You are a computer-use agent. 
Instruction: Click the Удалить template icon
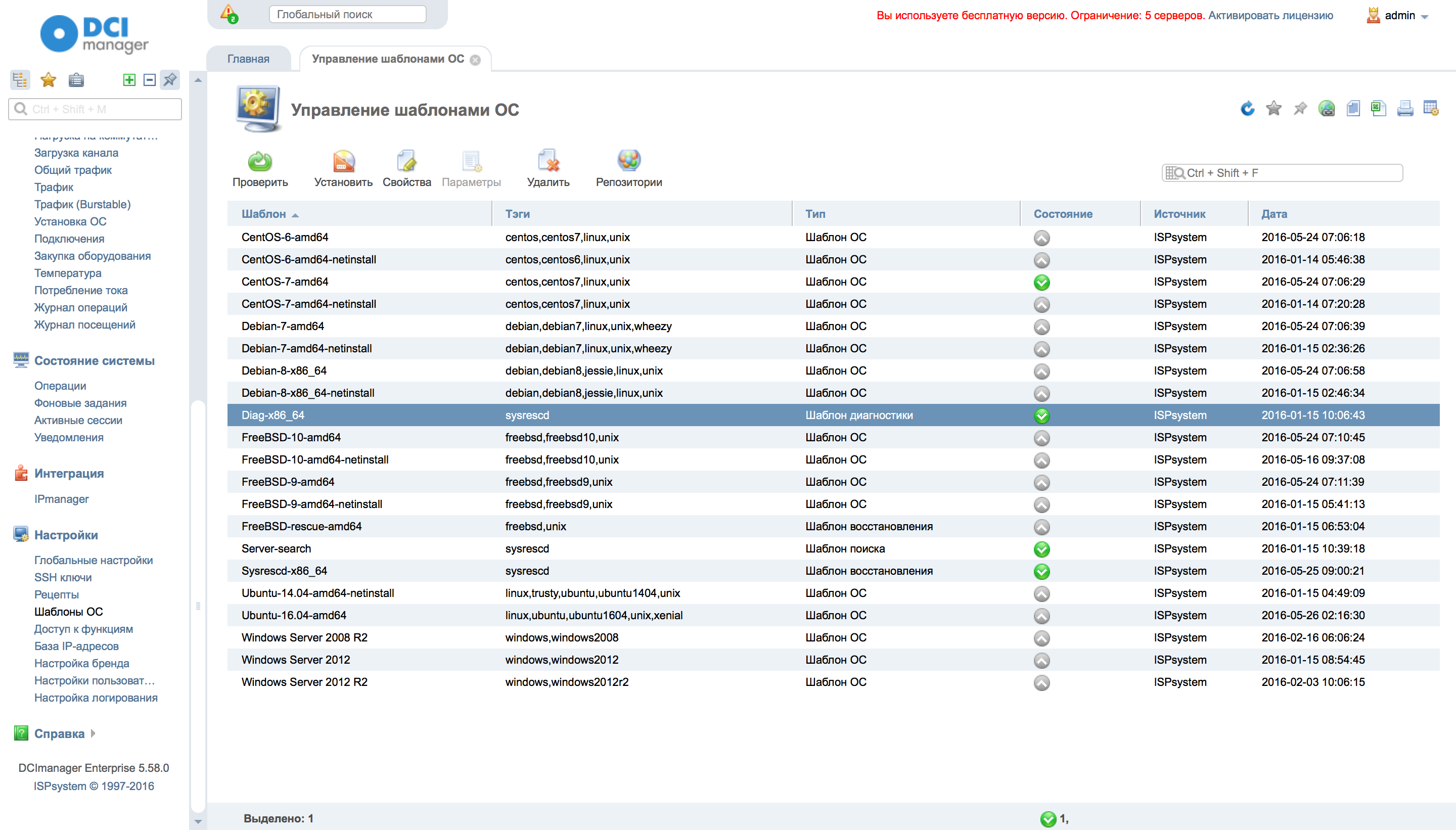pyautogui.click(x=548, y=162)
